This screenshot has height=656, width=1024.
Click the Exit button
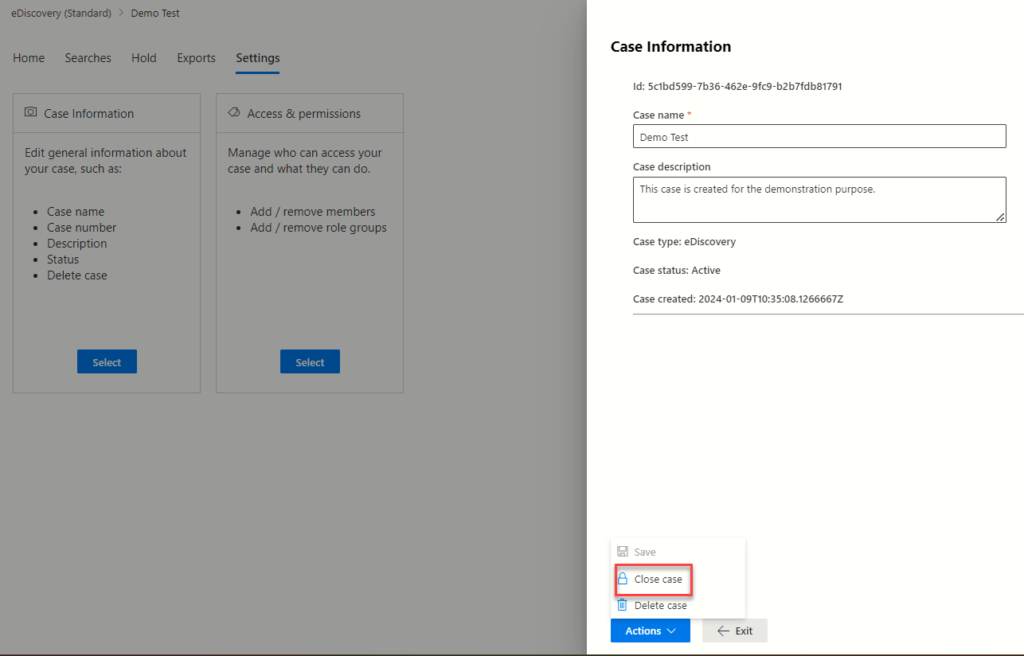click(735, 630)
